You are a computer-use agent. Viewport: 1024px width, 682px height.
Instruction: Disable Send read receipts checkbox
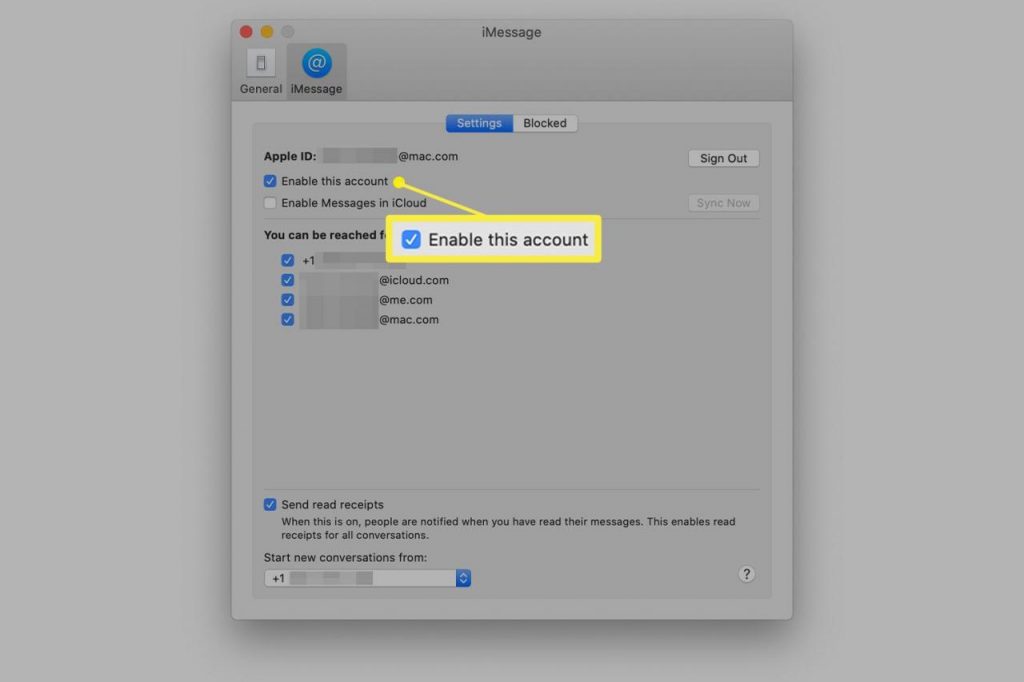[x=270, y=504]
